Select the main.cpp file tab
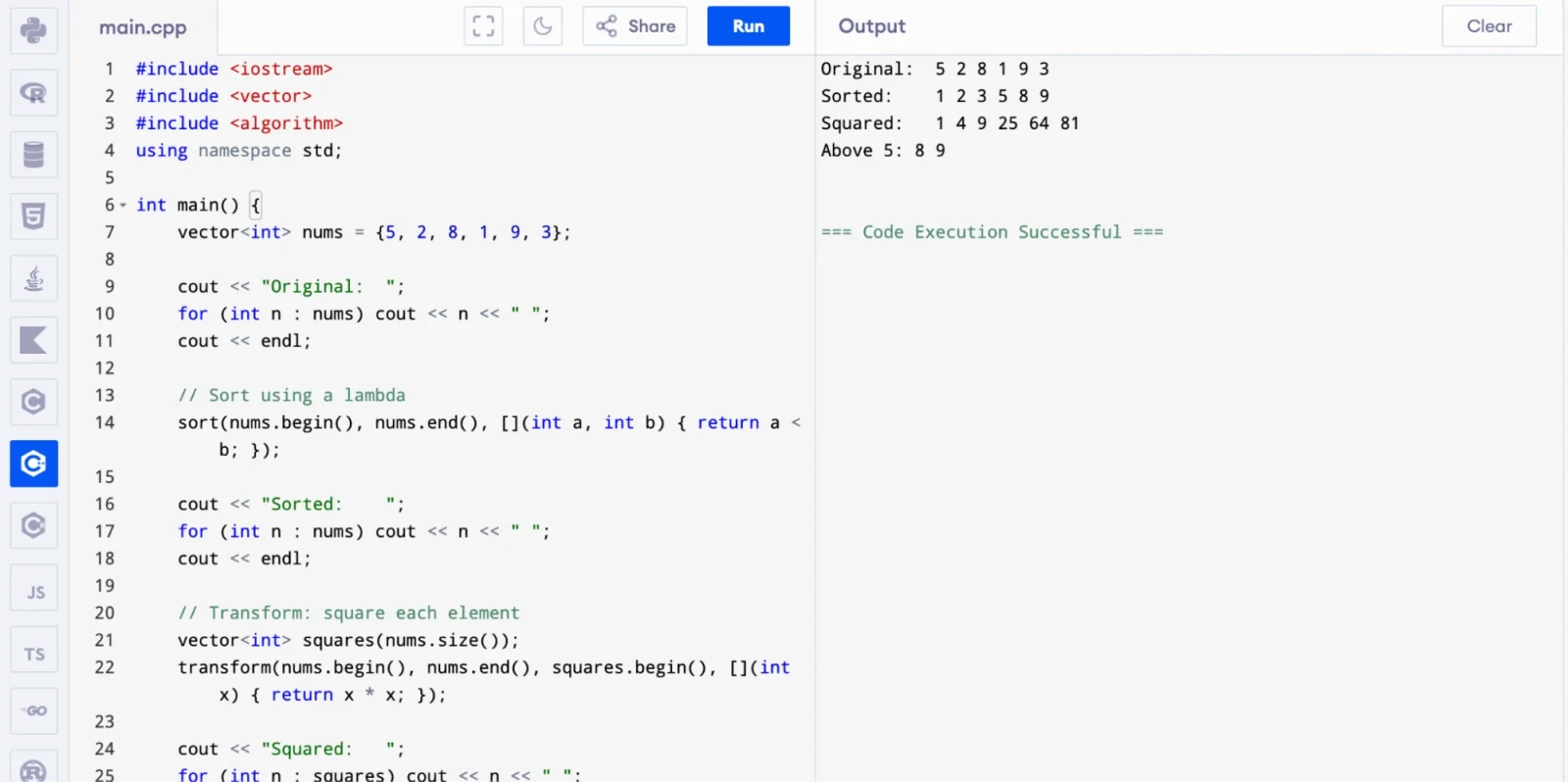Viewport: 1568px width, 782px height. tap(143, 27)
